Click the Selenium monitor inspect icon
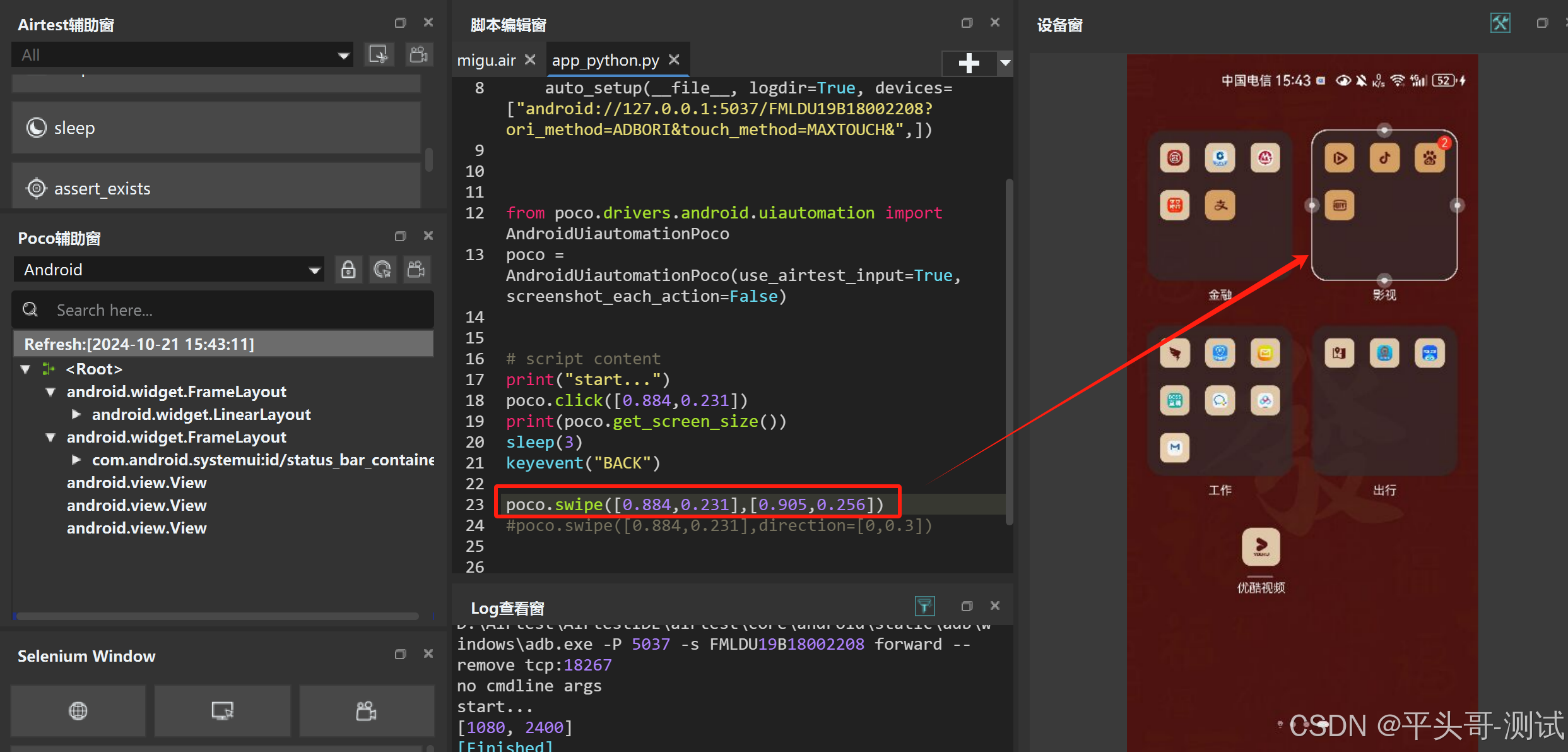The height and width of the screenshot is (752, 1568). coord(222,711)
